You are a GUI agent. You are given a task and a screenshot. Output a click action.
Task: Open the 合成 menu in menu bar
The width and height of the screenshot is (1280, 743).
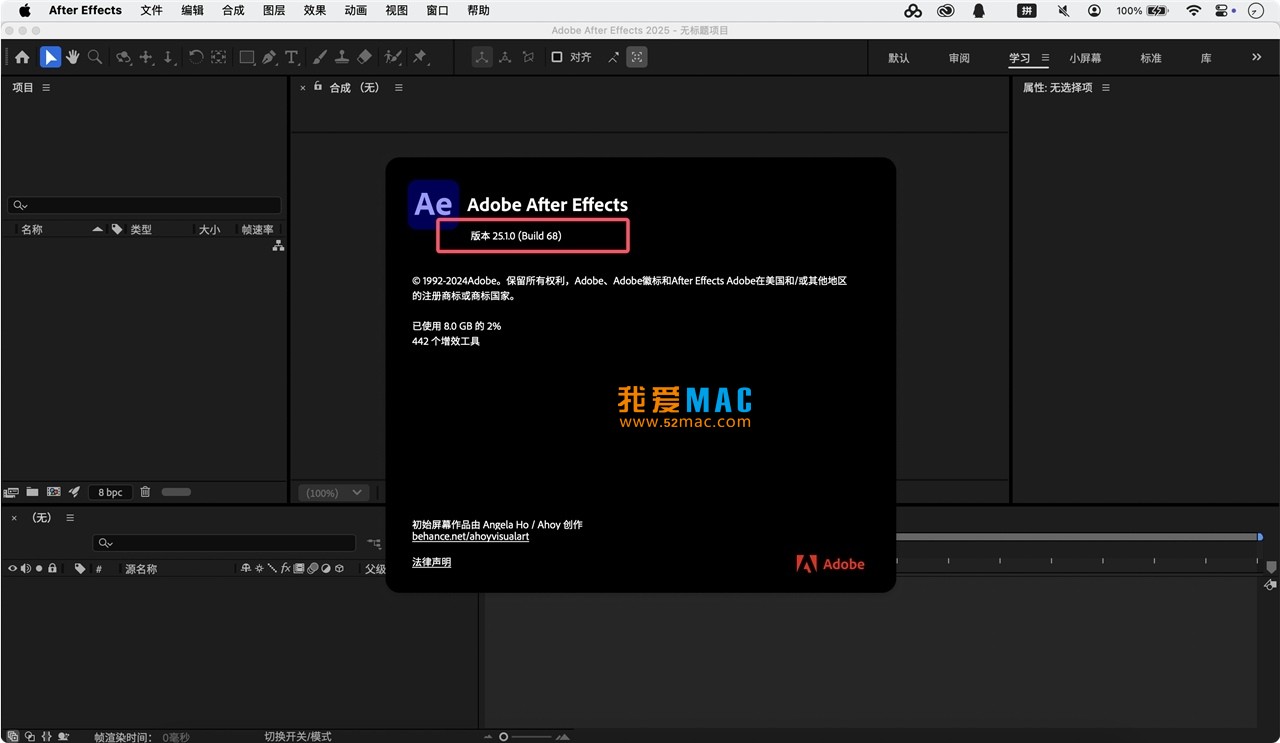point(233,11)
